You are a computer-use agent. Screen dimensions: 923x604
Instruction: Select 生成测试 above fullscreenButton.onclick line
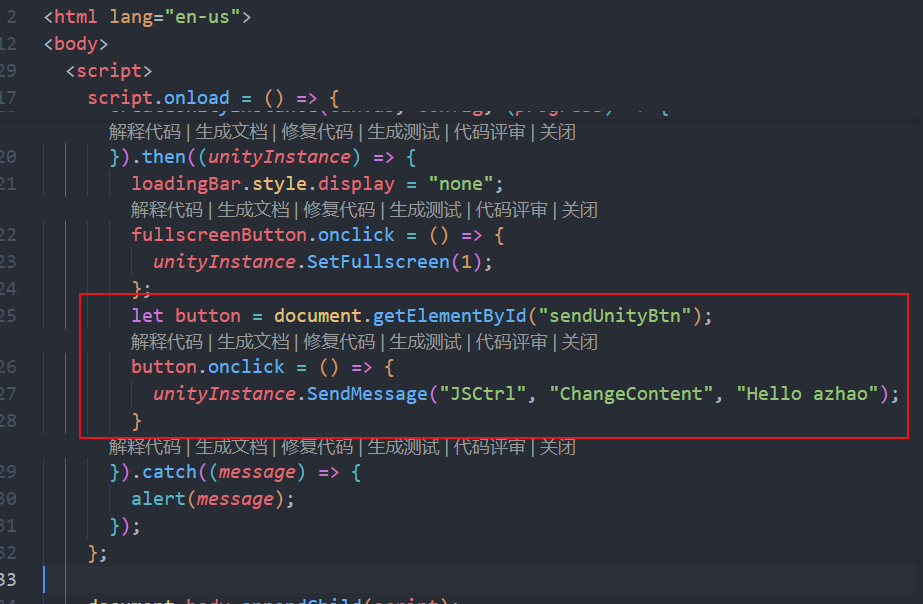tap(425, 210)
